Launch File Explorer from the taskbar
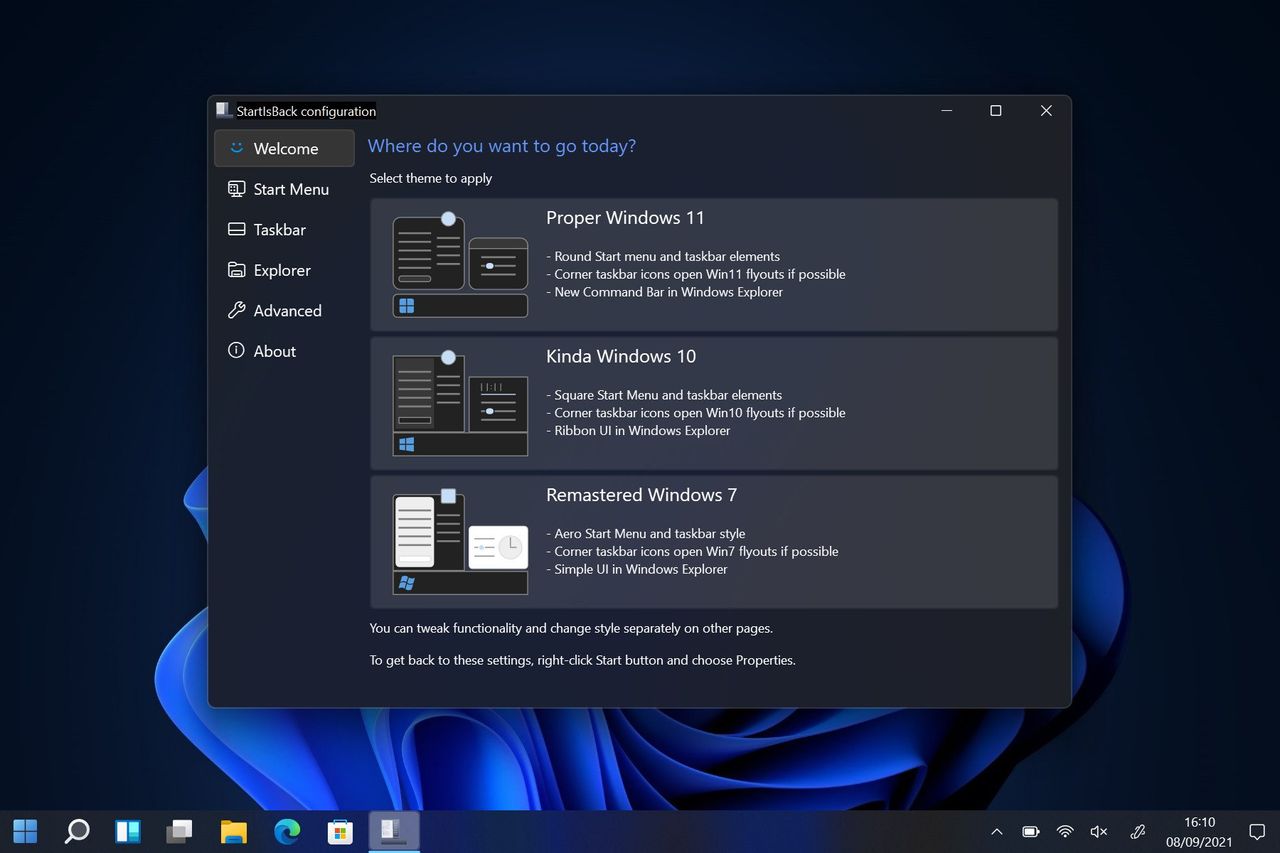The width and height of the screenshot is (1280, 853). pos(233,831)
